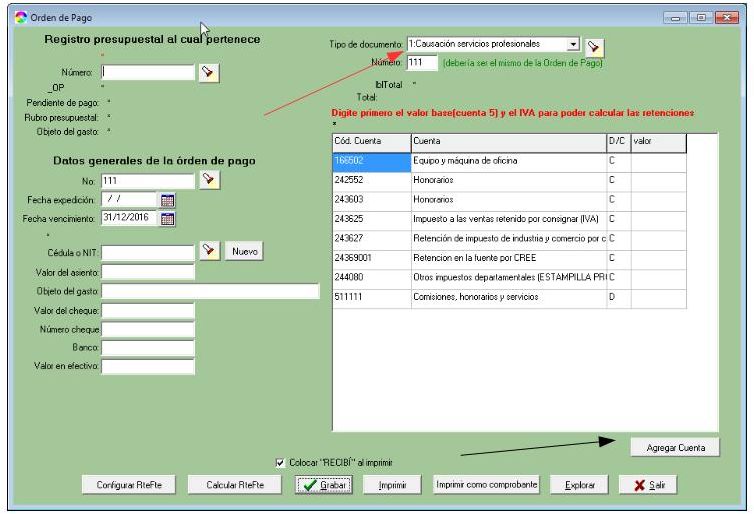Viewport: 754px width, 514px height.
Task: Click the Número cheque field
Action: [148, 329]
